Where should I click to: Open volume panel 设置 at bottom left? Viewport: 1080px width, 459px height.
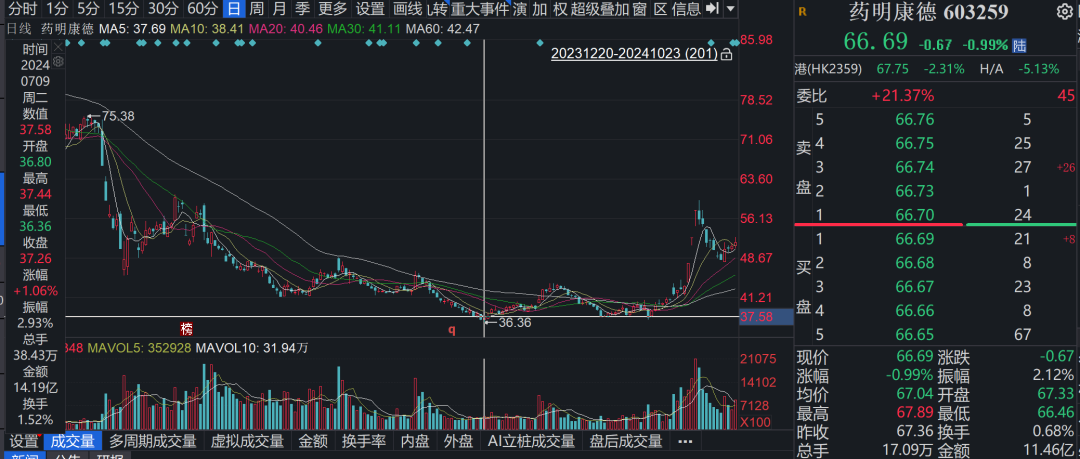pyautogui.click(x=23, y=441)
